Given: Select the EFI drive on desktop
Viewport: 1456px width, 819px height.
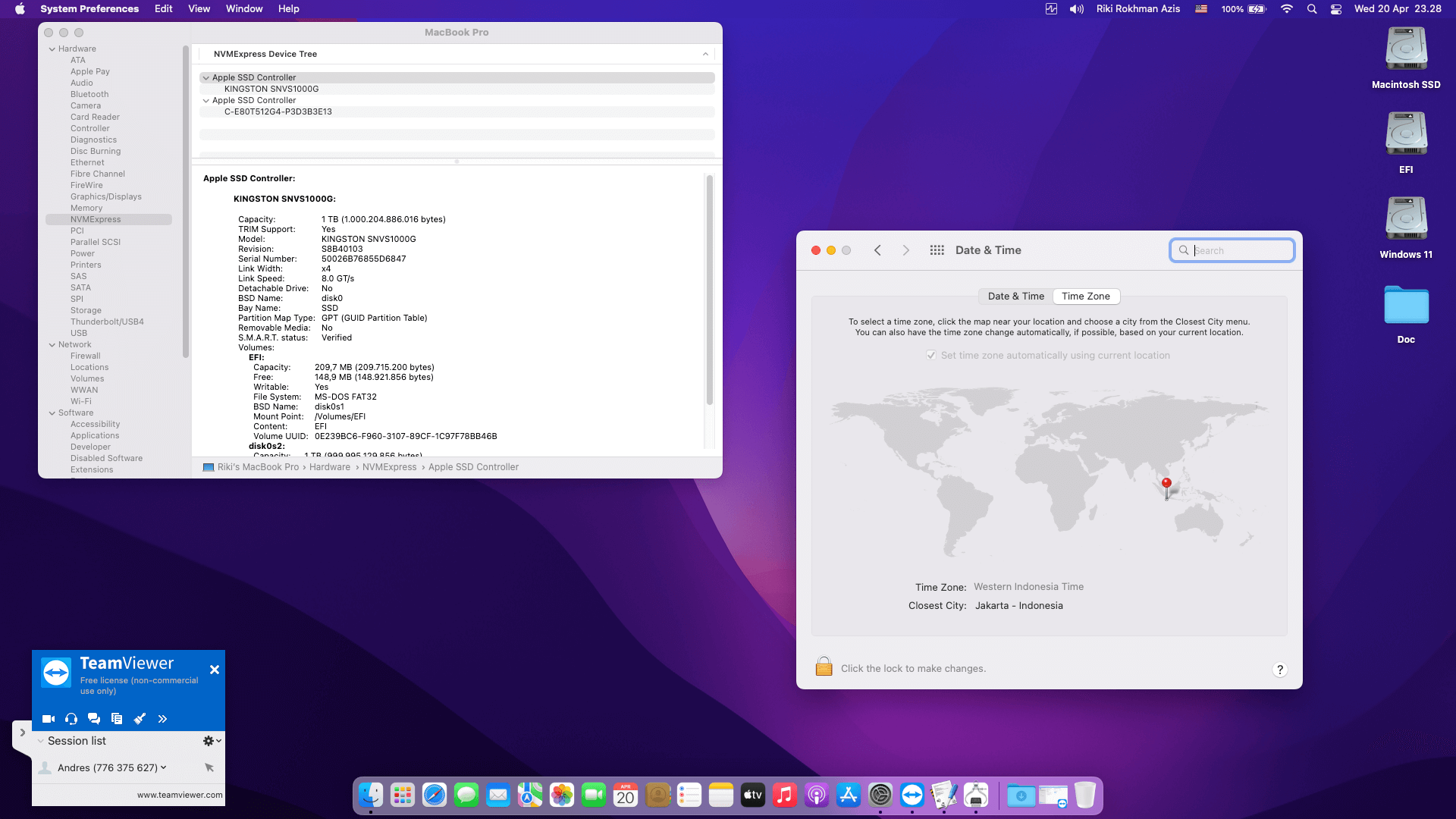Looking at the screenshot, I should (x=1406, y=143).
